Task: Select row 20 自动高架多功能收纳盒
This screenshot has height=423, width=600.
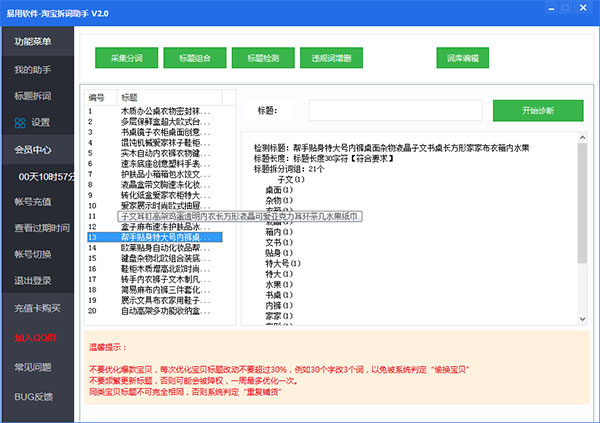Action: [x=155, y=311]
